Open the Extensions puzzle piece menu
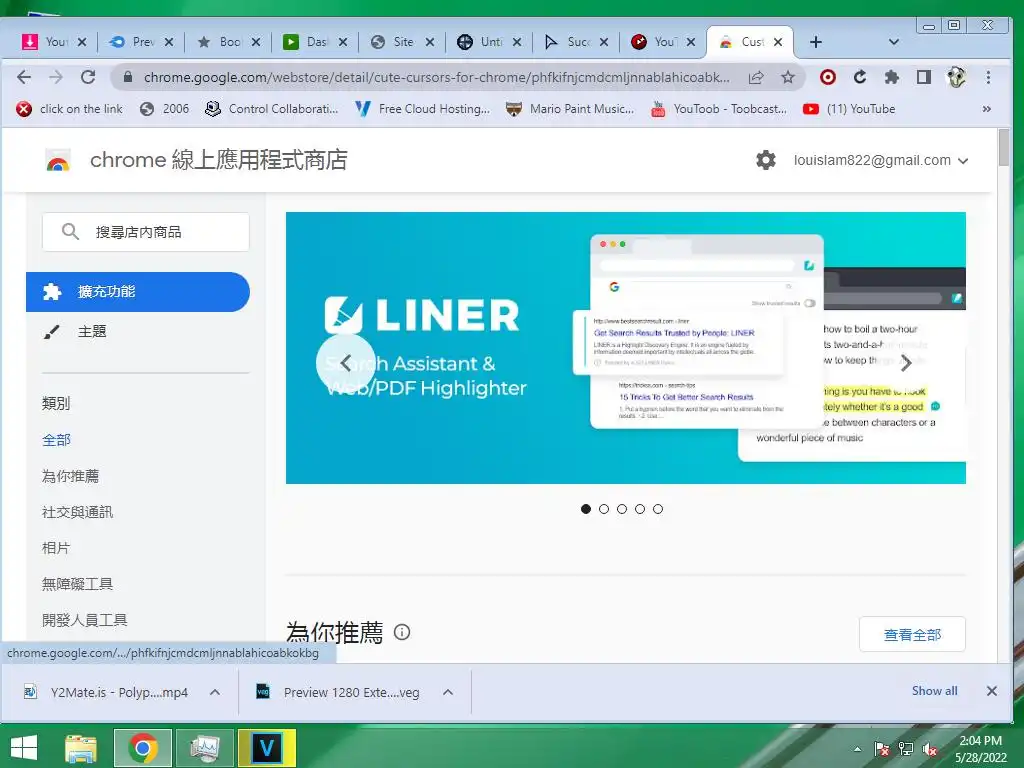This screenshot has width=1024, height=768. pos(891,78)
